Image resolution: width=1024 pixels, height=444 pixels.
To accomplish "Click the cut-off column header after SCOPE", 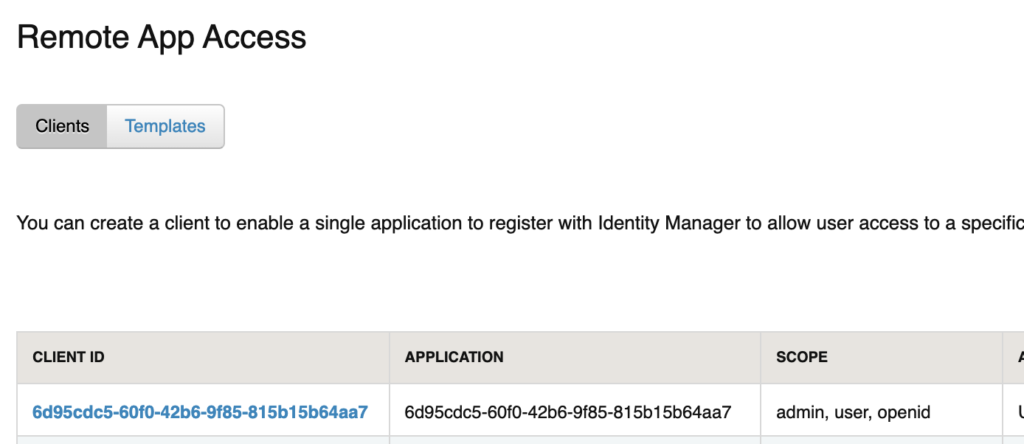I will click(x=1015, y=357).
